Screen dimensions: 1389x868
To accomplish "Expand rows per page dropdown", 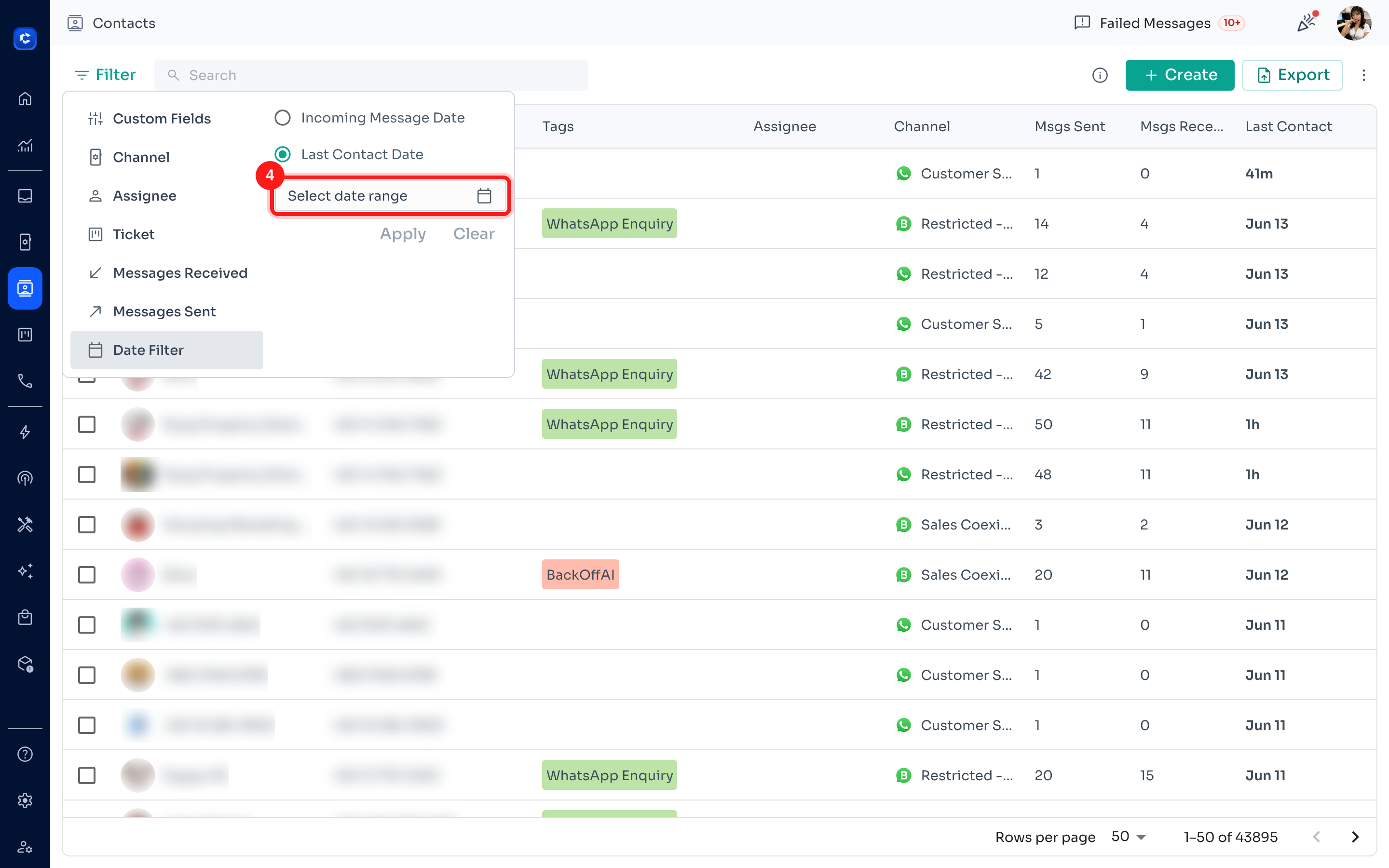I will pos(1129,837).
